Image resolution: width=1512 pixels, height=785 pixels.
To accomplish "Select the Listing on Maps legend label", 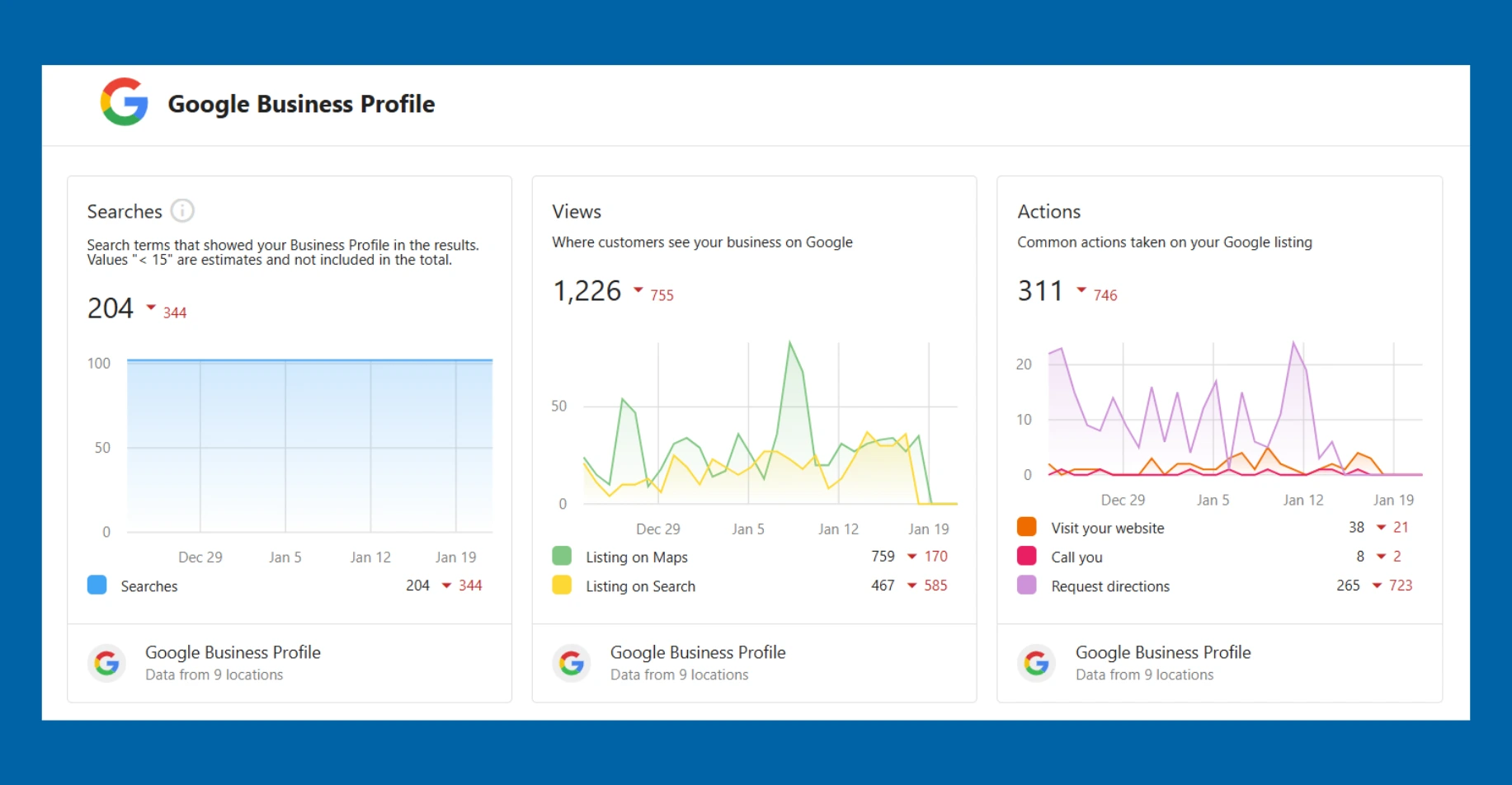I will (637, 557).
